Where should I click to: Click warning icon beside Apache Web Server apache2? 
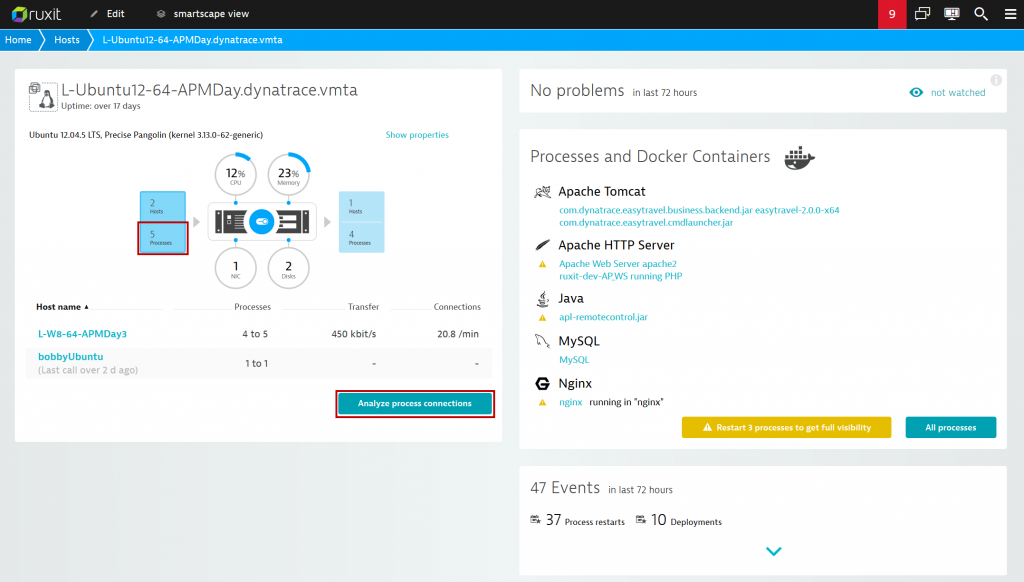pos(542,265)
